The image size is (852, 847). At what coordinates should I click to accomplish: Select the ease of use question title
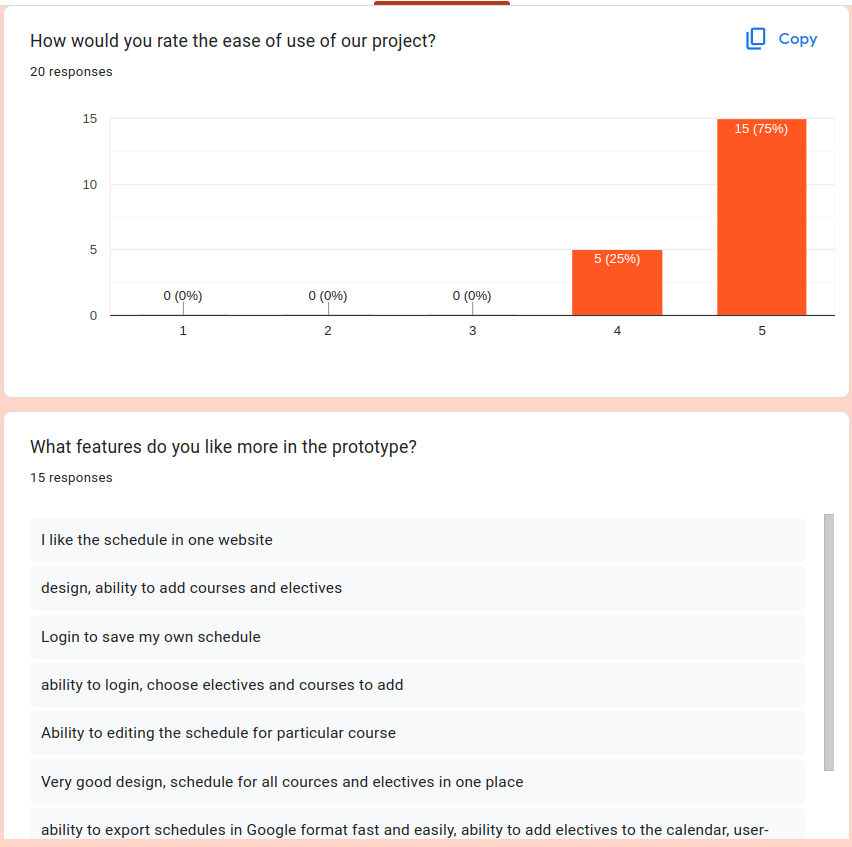pos(232,41)
